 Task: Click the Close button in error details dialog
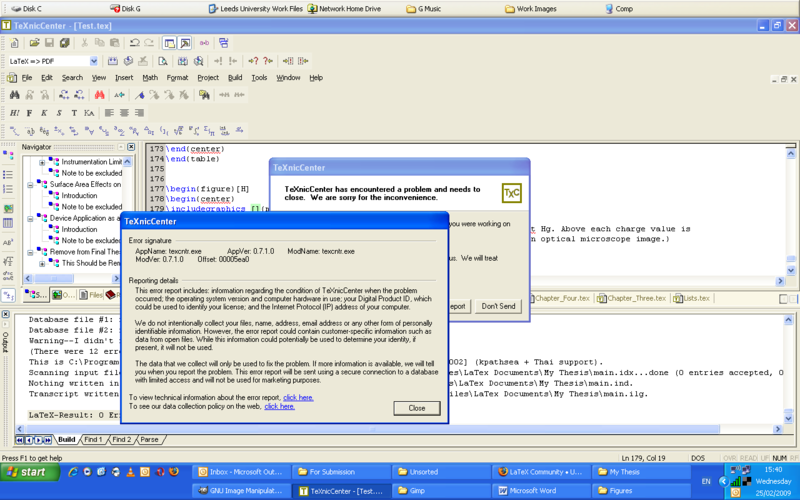click(416, 408)
